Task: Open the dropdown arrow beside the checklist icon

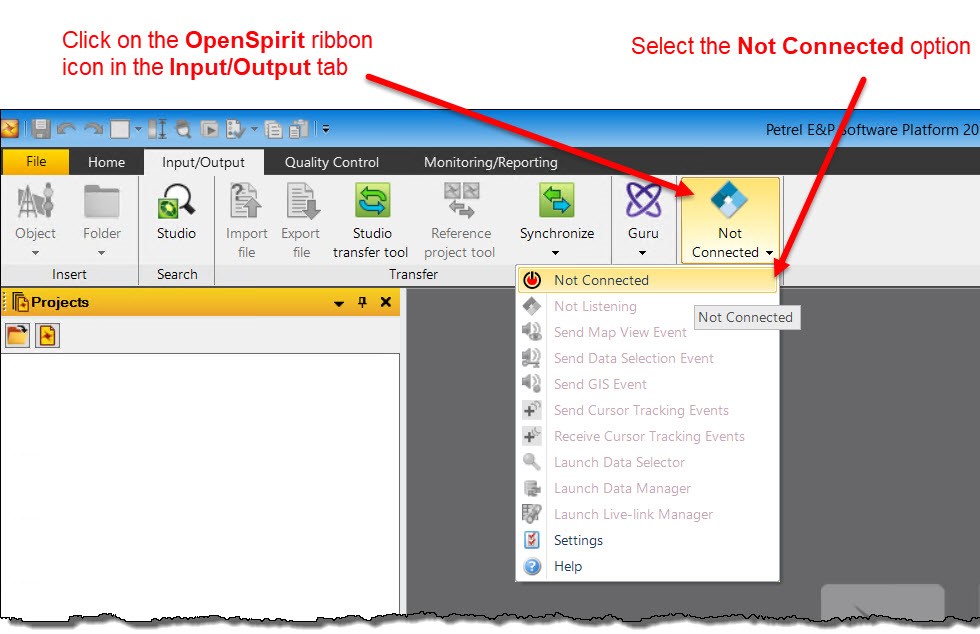Action: [x=254, y=129]
